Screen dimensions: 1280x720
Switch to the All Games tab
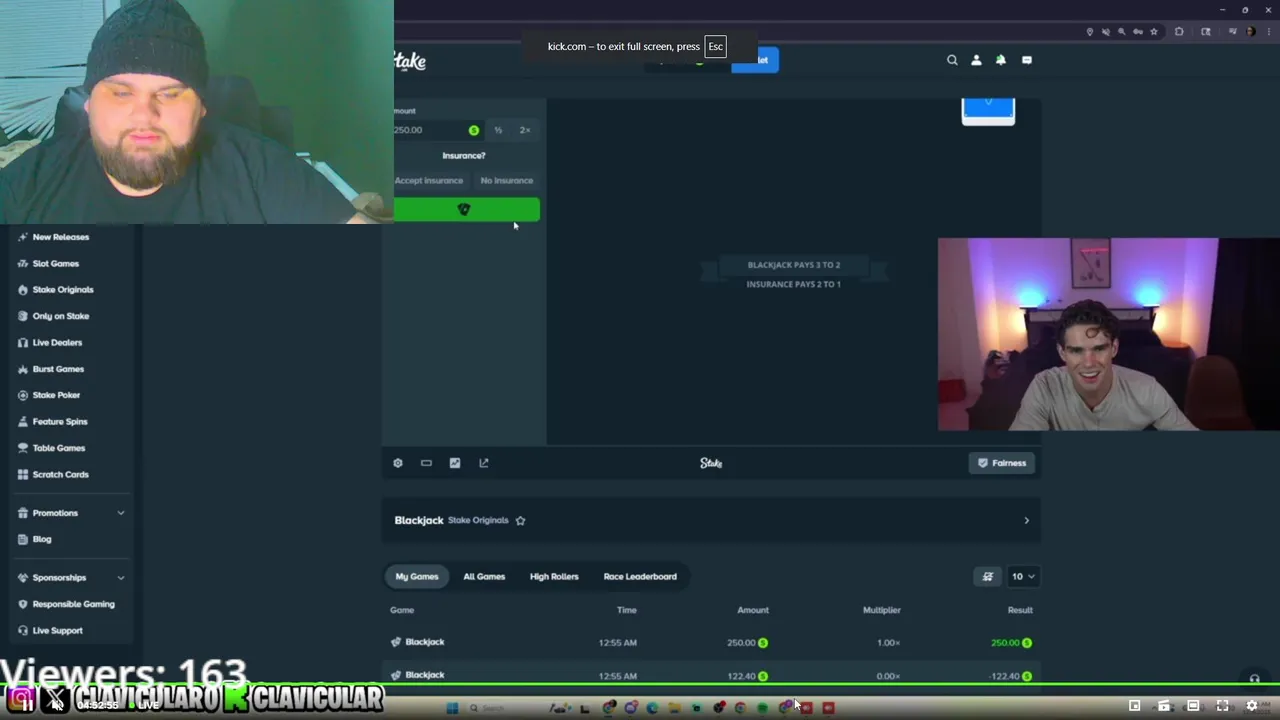[484, 576]
